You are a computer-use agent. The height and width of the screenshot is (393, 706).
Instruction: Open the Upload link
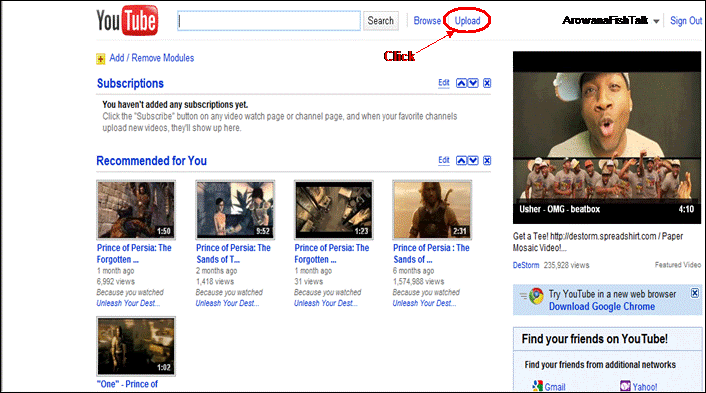467,21
